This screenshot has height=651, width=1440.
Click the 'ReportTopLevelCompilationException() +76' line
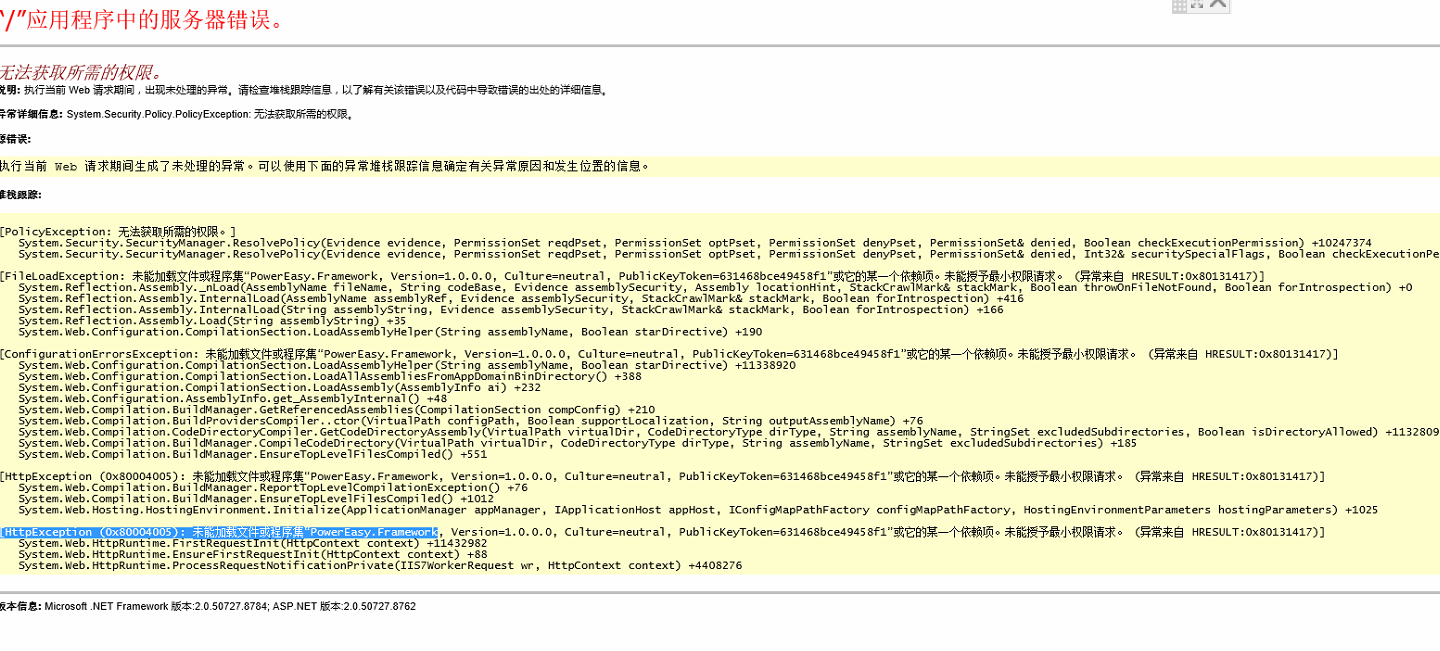[272, 487]
